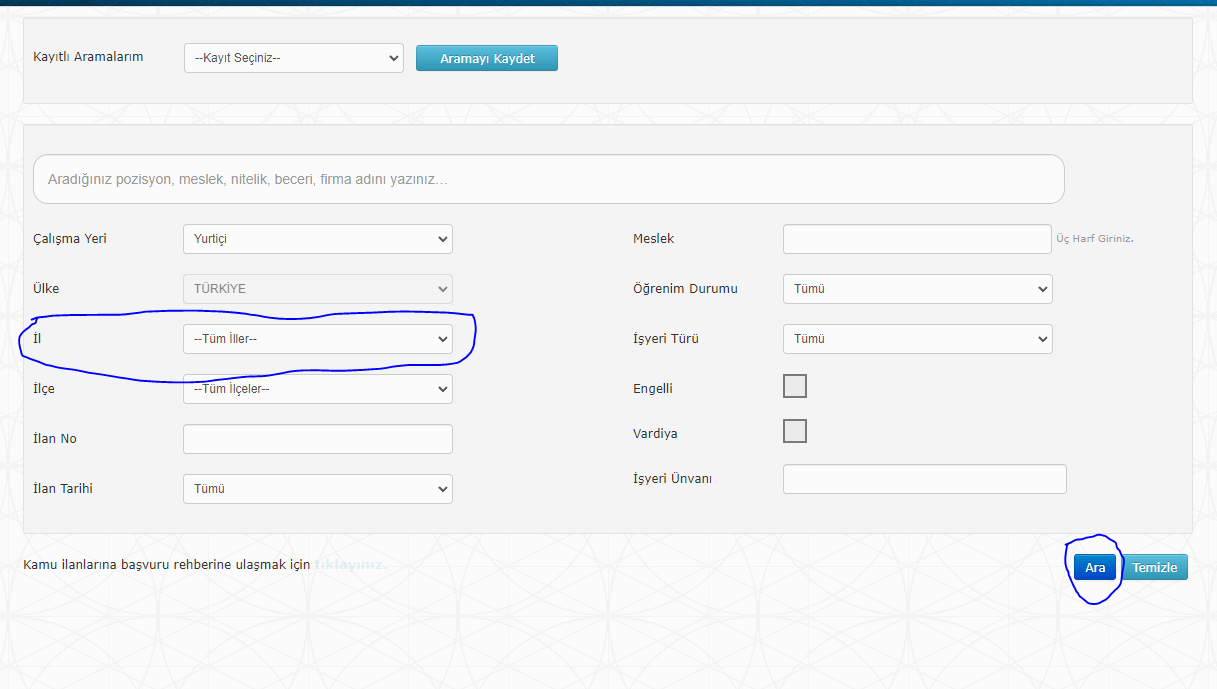This screenshot has width=1217, height=689.
Task: Expand the İlan Tarihi dropdown
Action: [x=317, y=489]
